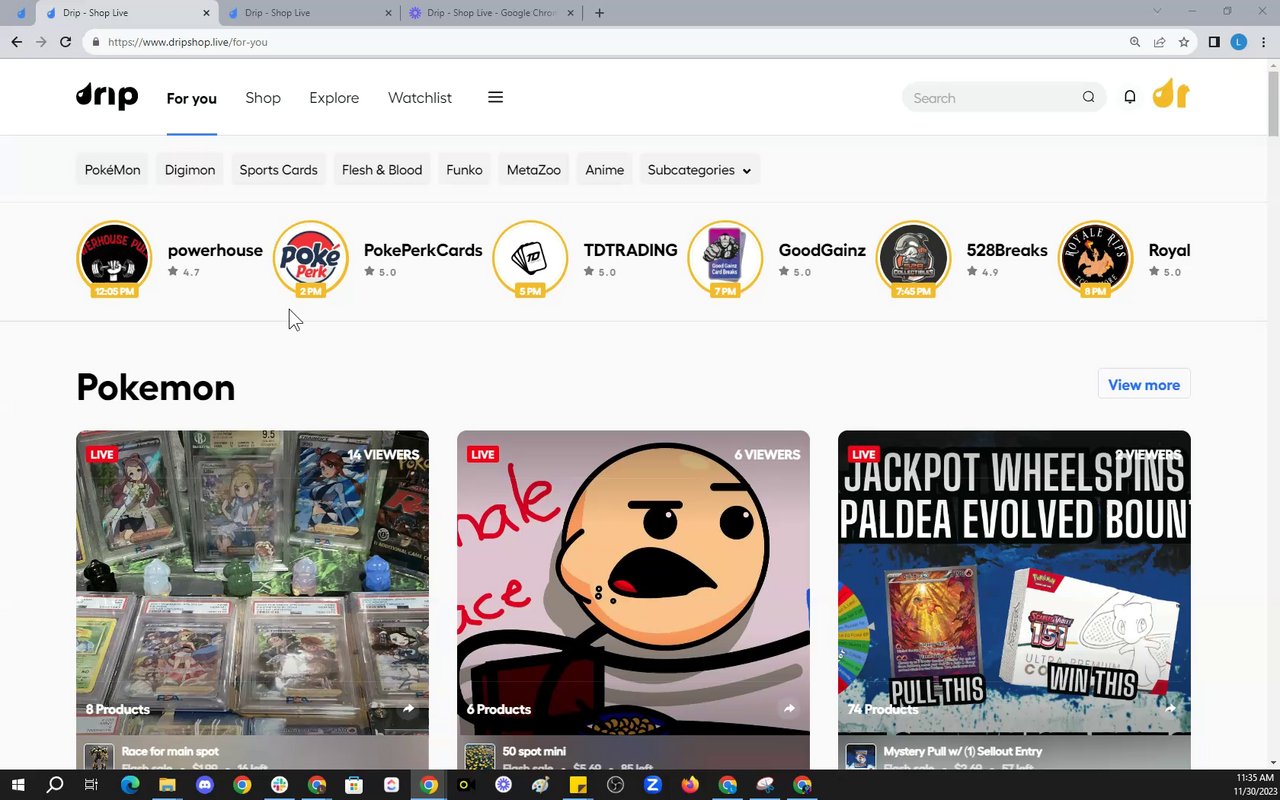The image size is (1280, 800).
Task: Click the address bar URL
Action: coord(188,42)
